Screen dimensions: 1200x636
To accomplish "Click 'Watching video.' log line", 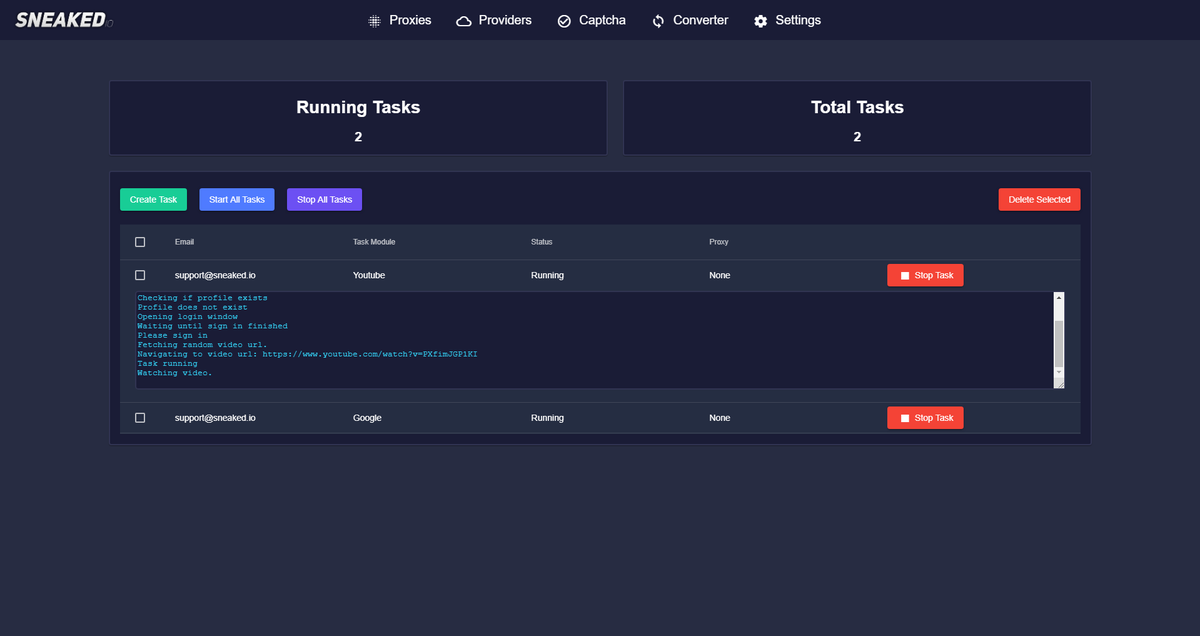I will 175,373.
